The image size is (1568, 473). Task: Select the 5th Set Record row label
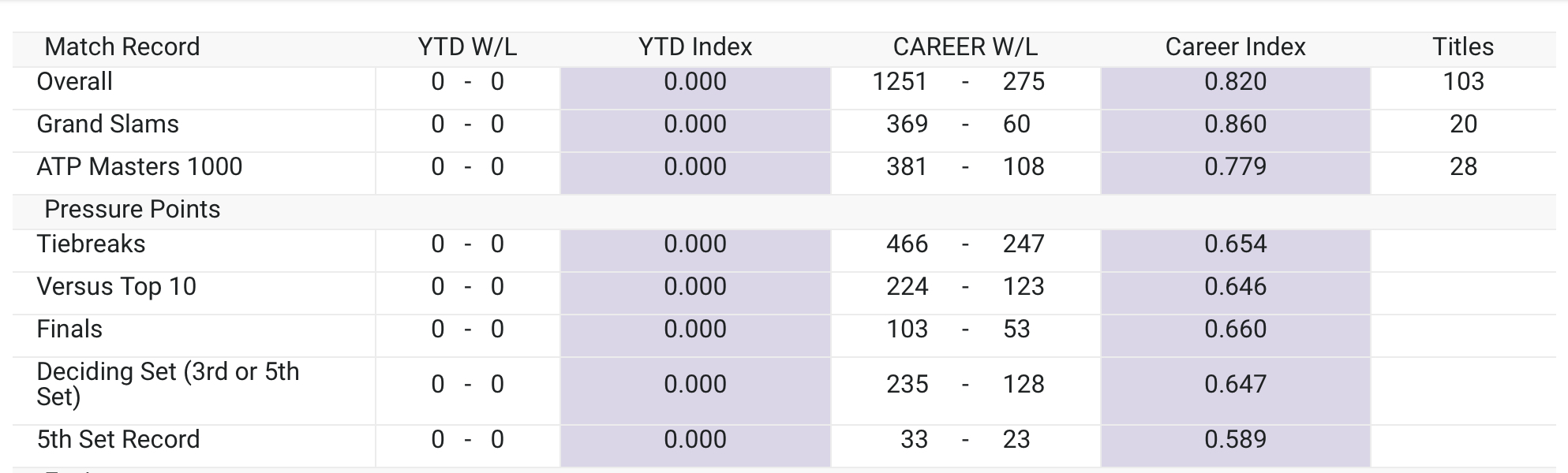pyautogui.click(x=118, y=440)
